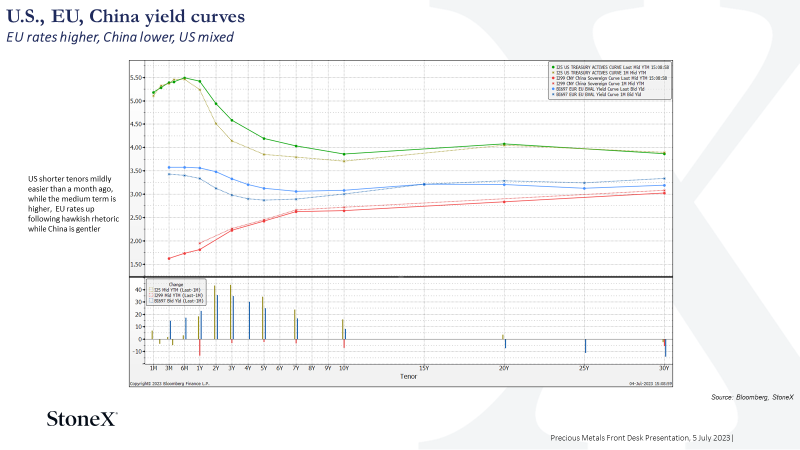The width and height of the screenshot is (800, 450).
Task: Click the red China change bar at 1Y
Action: tap(199, 347)
